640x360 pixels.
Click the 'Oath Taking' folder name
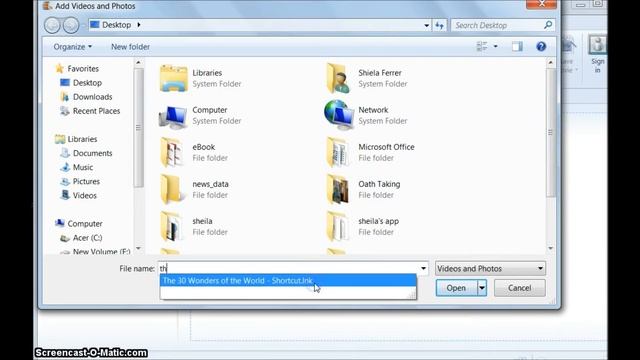tap(379, 184)
